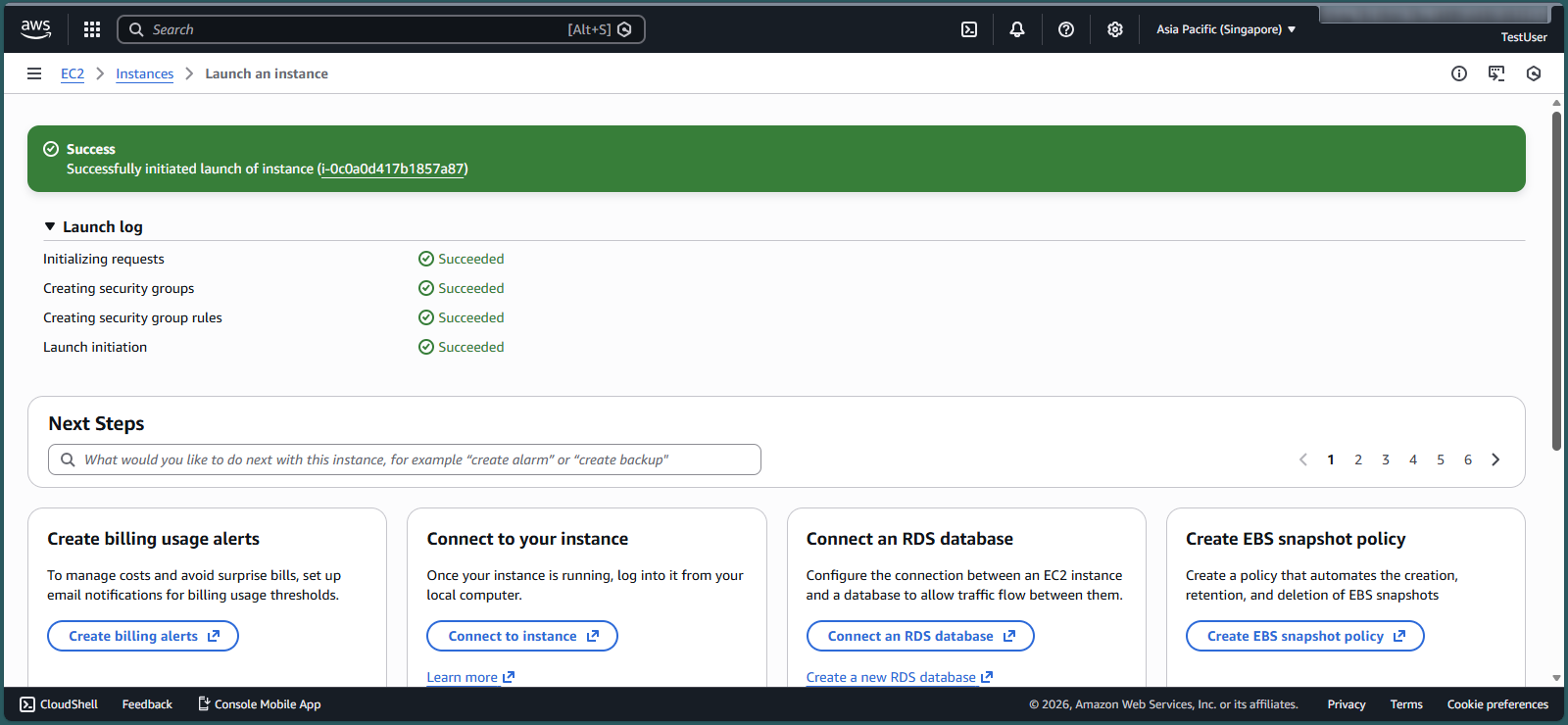Go to next page of Next Steps
Image resolution: width=1568 pixels, height=725 pixels.
(x=1494, y=459)
